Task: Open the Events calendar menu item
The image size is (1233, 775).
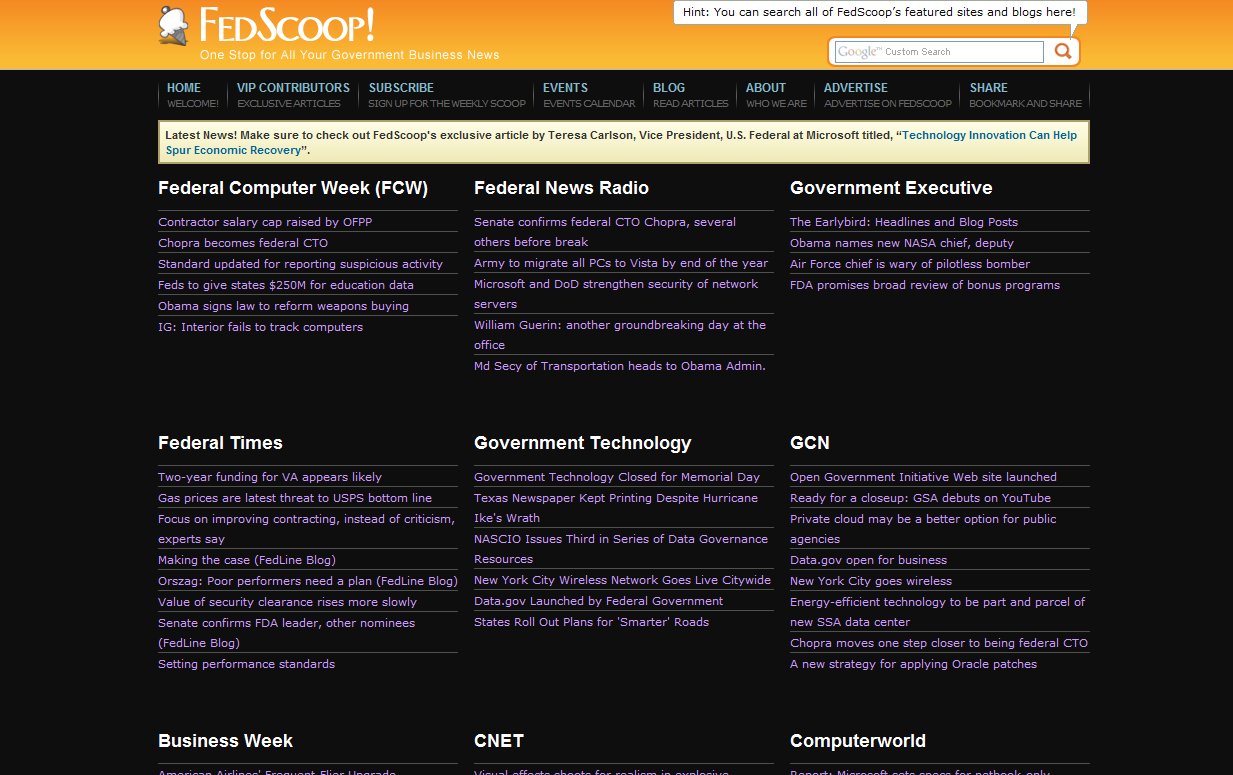Action: tap(565, 88)
